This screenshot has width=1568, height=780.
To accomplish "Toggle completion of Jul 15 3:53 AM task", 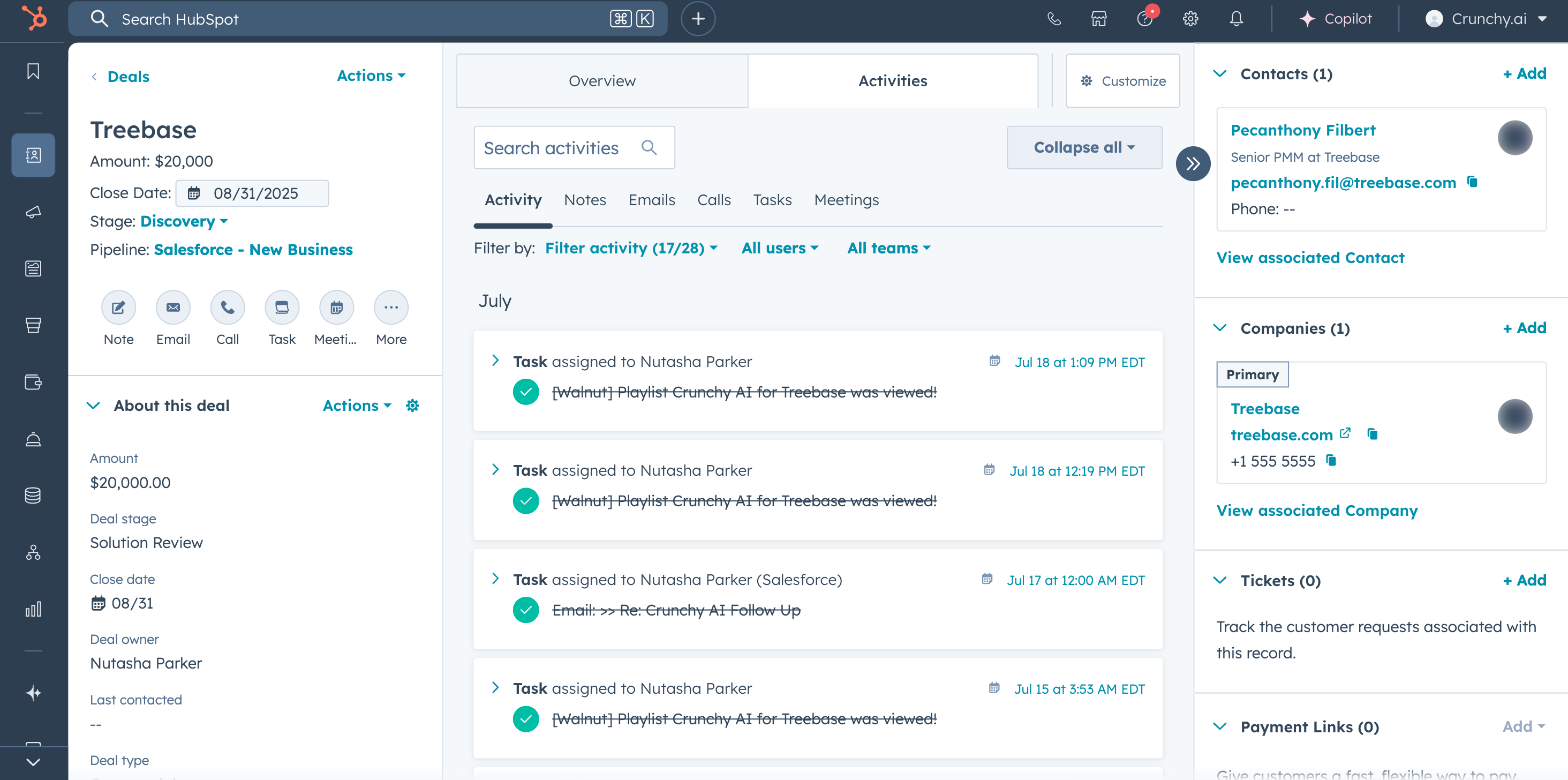I will 526,718.
